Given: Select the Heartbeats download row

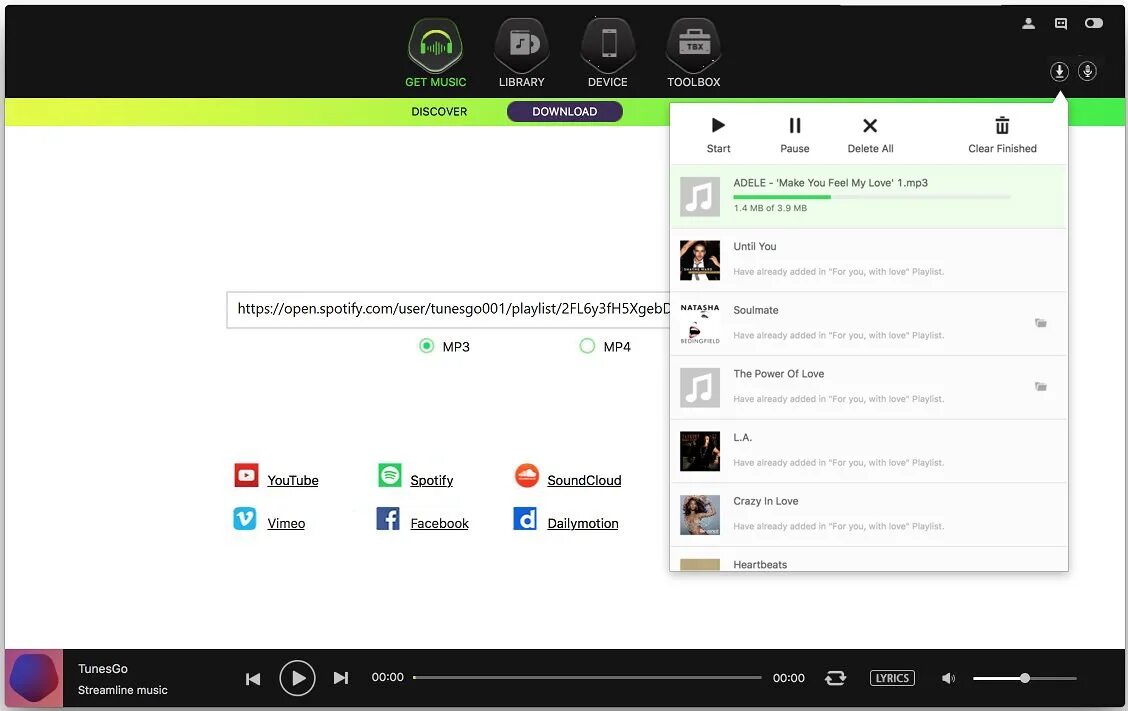Looking at the screenshot, I should (x=868, y=559).
